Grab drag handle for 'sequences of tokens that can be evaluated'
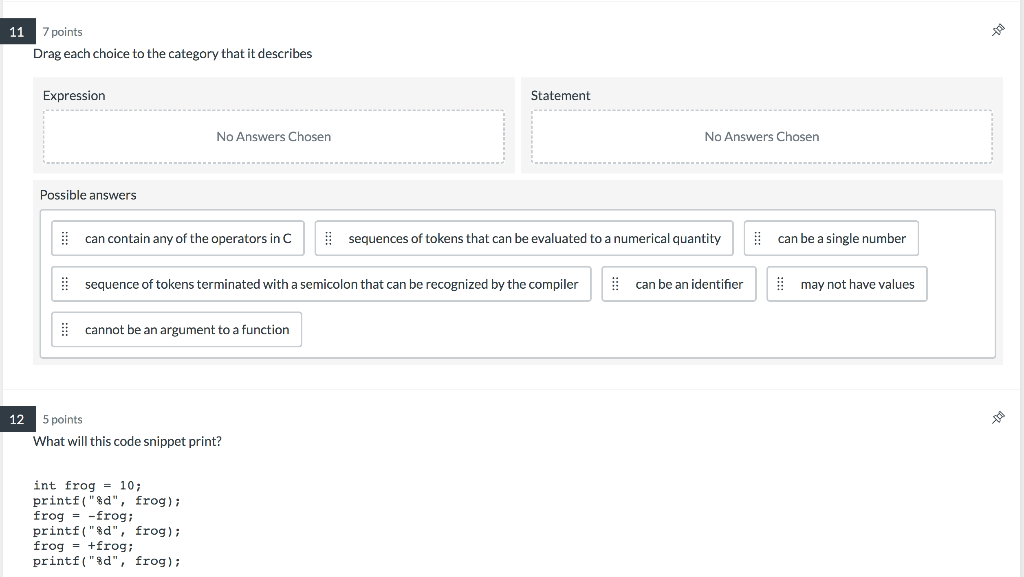This screenshot has height=577, width=1024. coord(328,239)
